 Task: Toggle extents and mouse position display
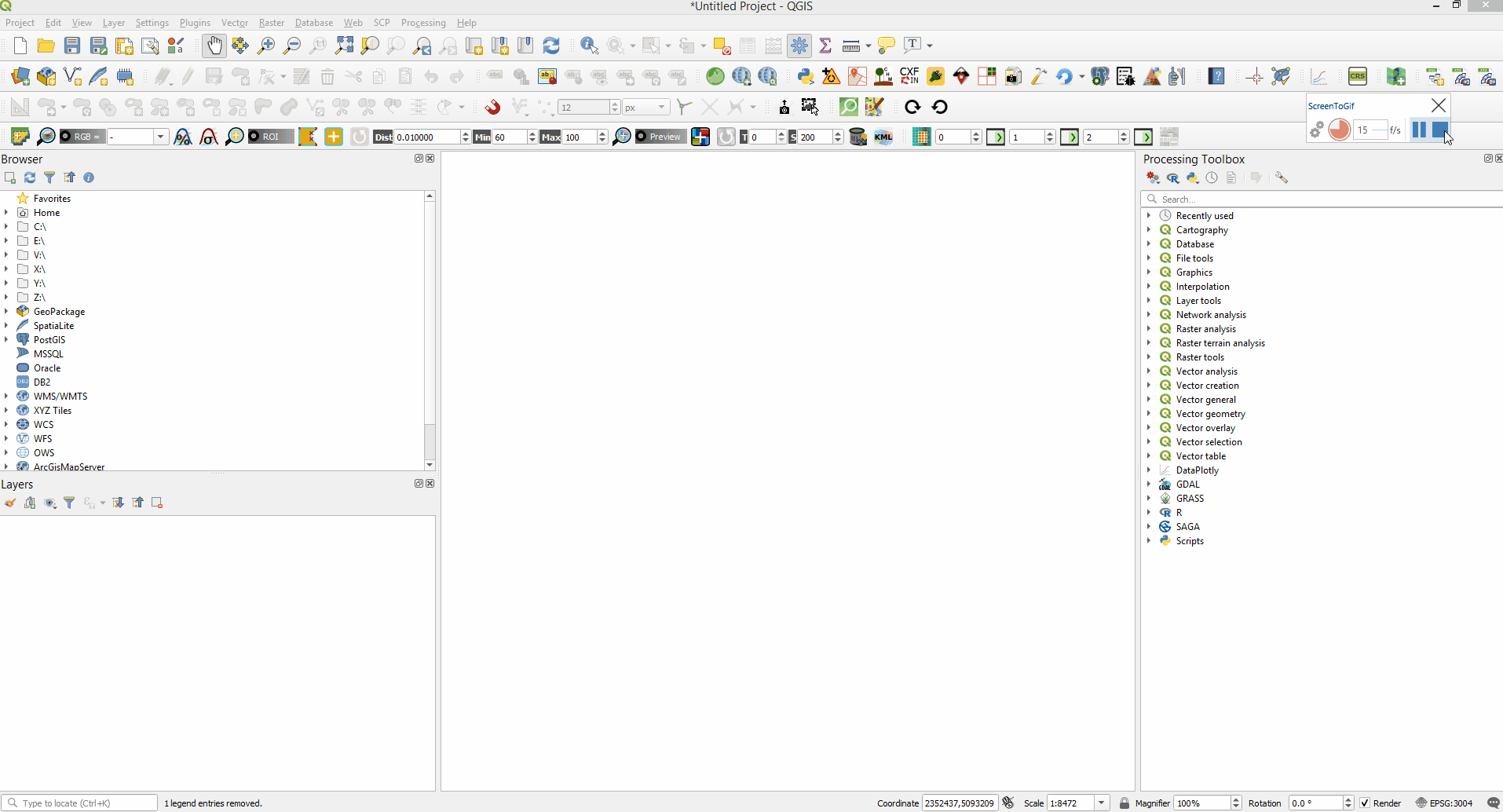(x=1008, y=803)
